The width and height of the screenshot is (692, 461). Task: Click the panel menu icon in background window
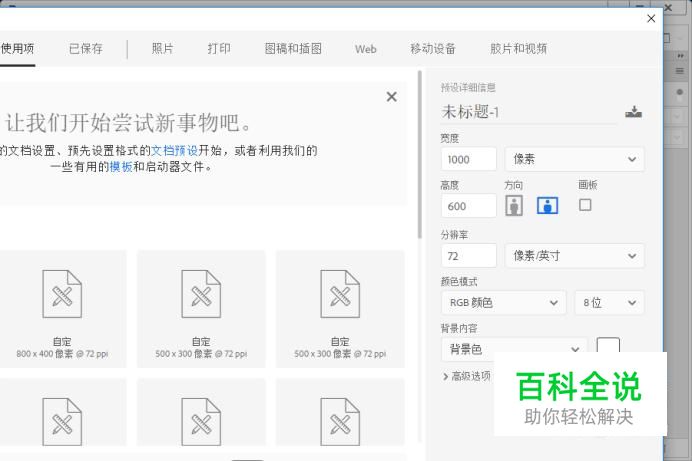[680, 71]
